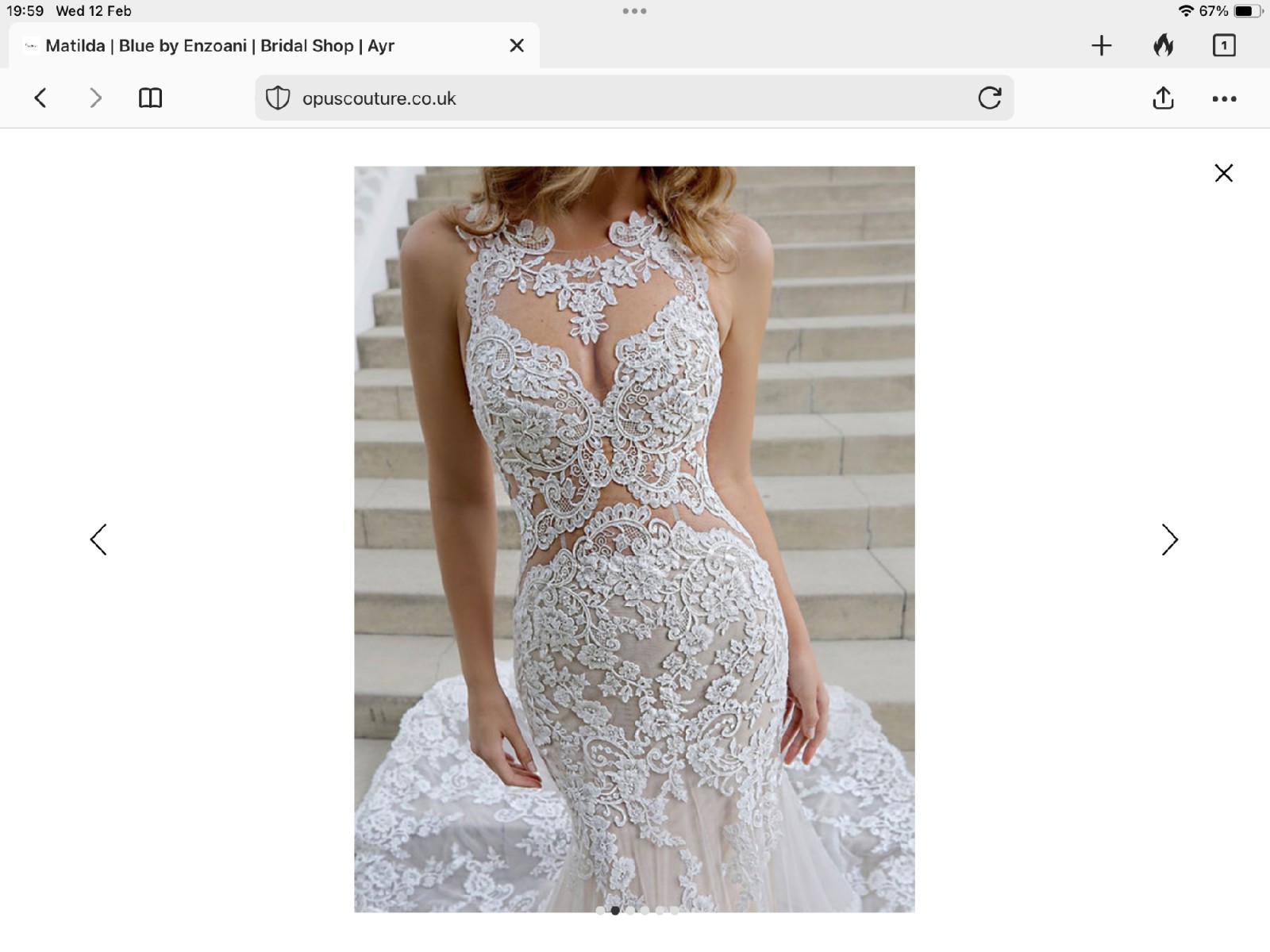Open the tab switcher showing 1
This screenshot has height=952, width=1270.
point(1224,45)
